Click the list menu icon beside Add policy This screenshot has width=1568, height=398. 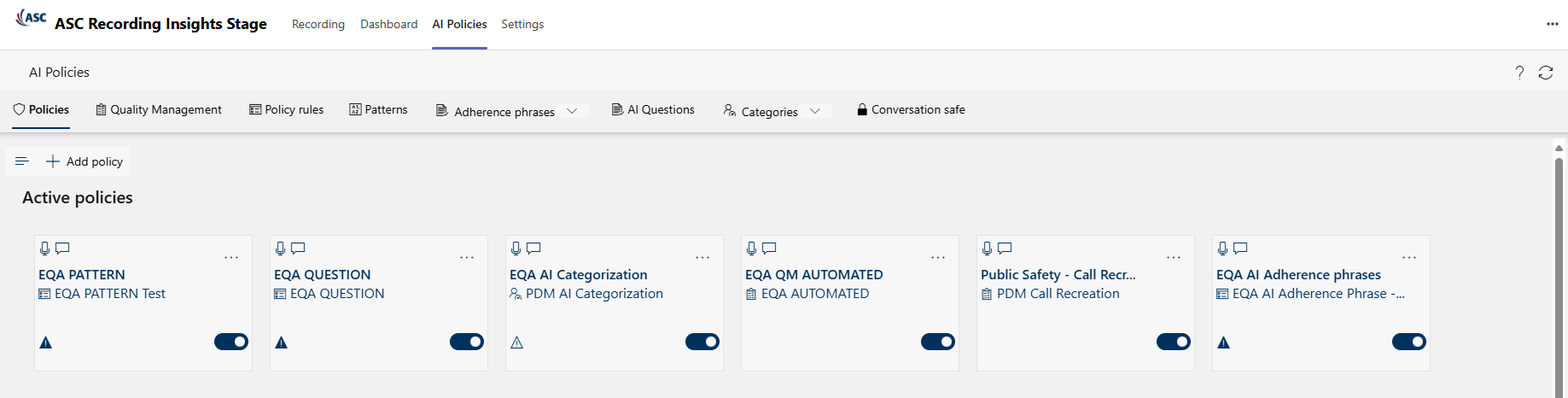click(22, 161)
